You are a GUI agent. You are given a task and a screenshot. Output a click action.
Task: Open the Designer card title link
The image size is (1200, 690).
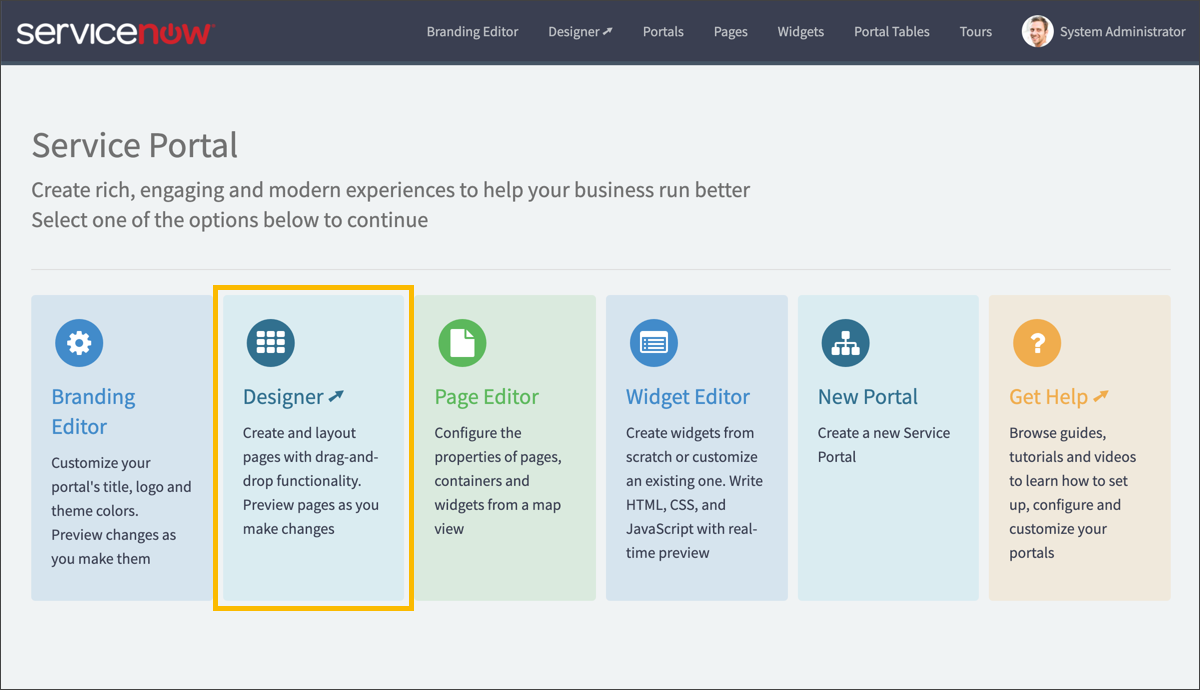(x=283, y=397)
